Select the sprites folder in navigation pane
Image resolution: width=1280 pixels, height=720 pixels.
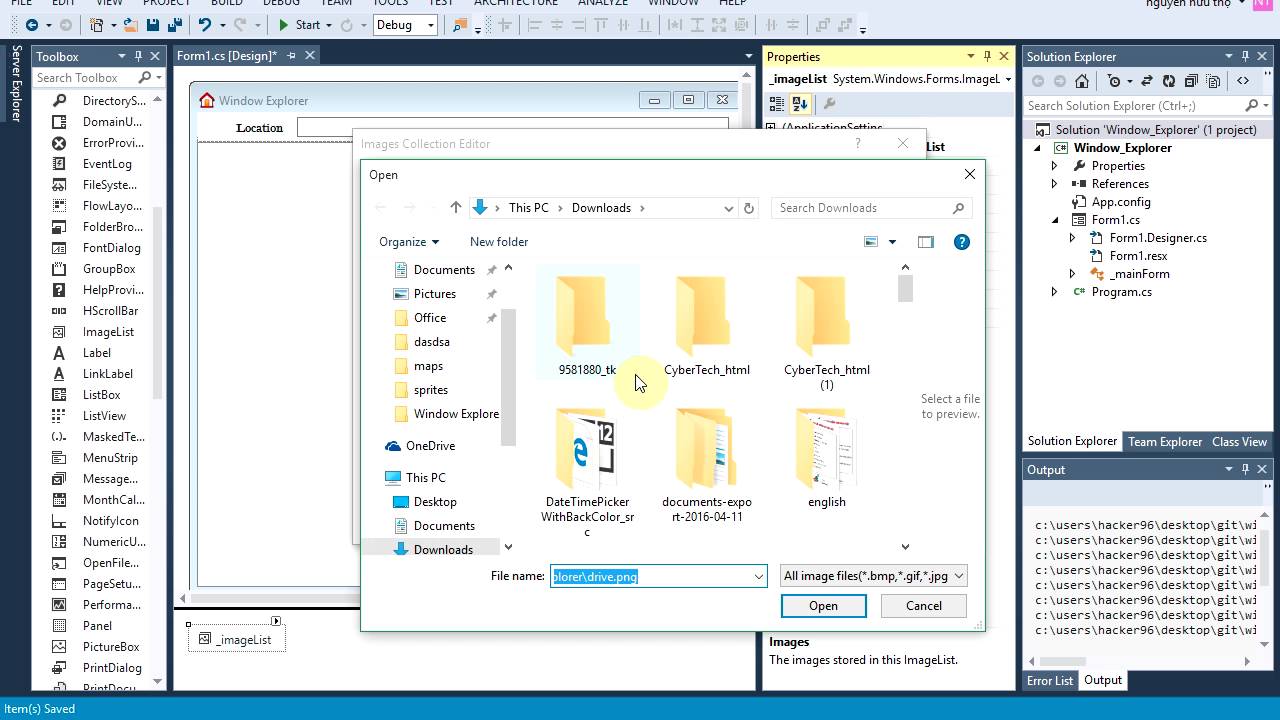431,390
